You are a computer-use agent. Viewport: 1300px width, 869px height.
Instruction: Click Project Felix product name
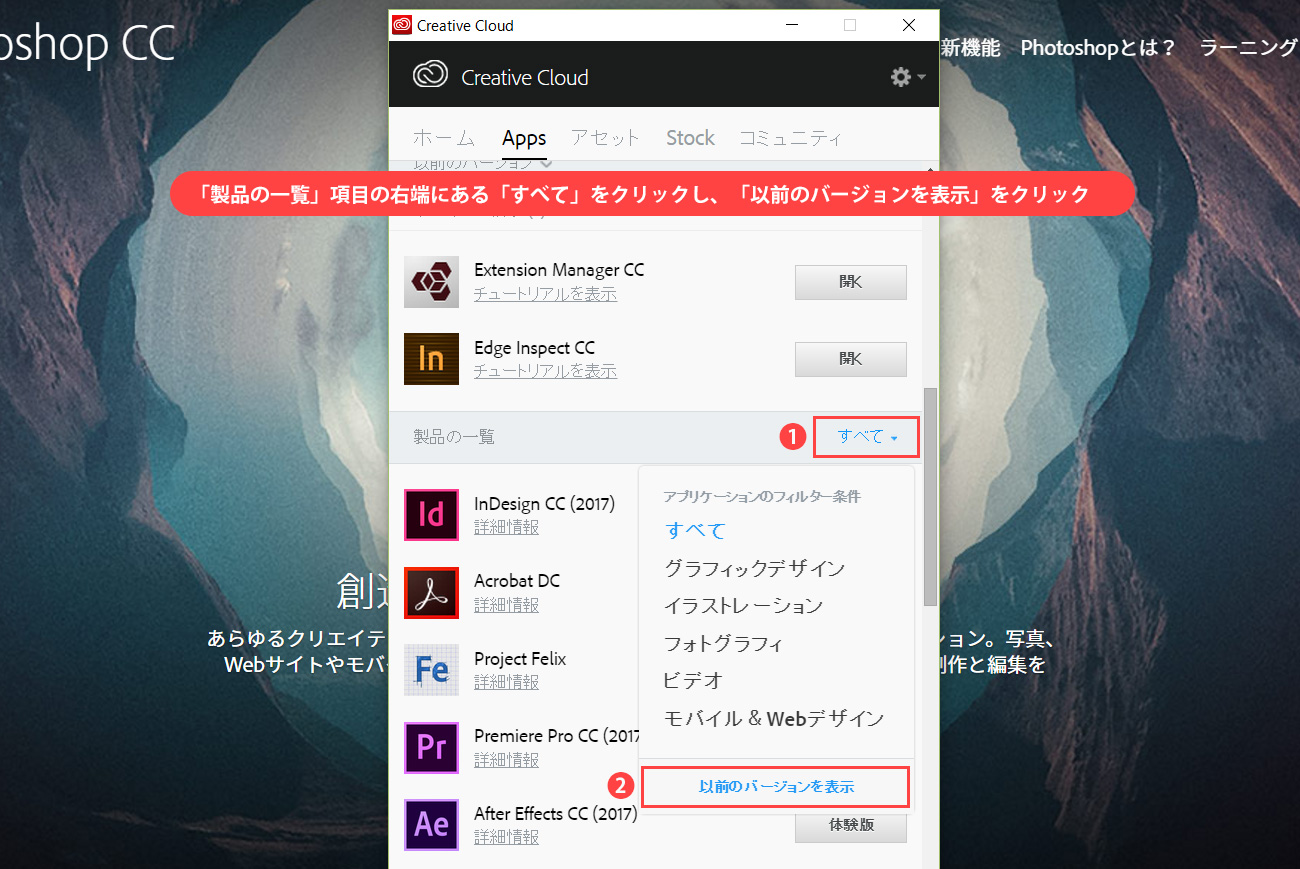[x=520, y=659]
